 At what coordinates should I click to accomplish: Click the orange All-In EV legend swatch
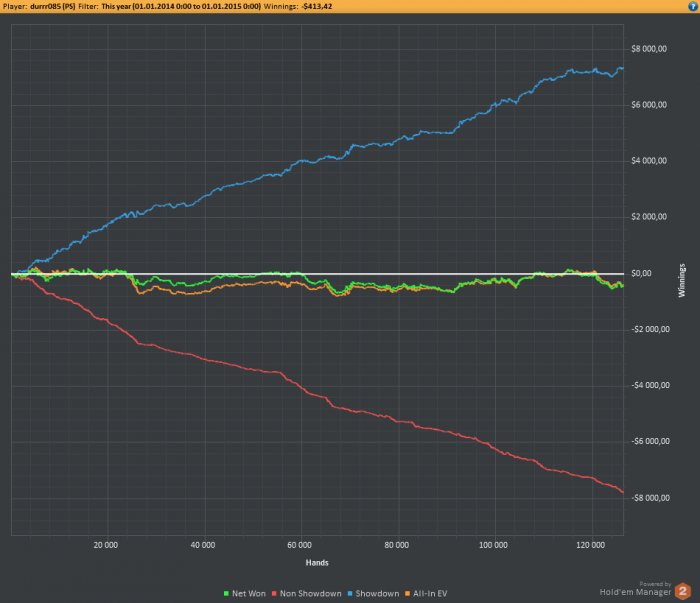[x=407, y=594]
